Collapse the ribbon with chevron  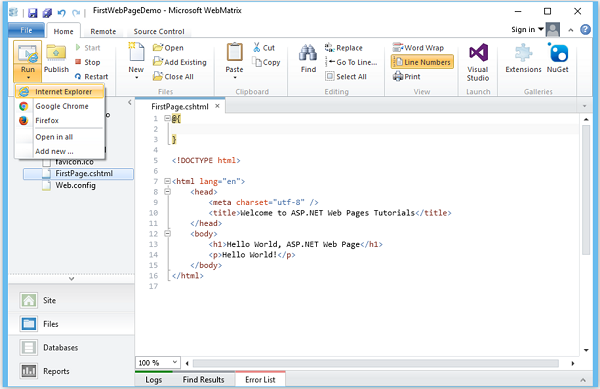[x=571, y=30]
